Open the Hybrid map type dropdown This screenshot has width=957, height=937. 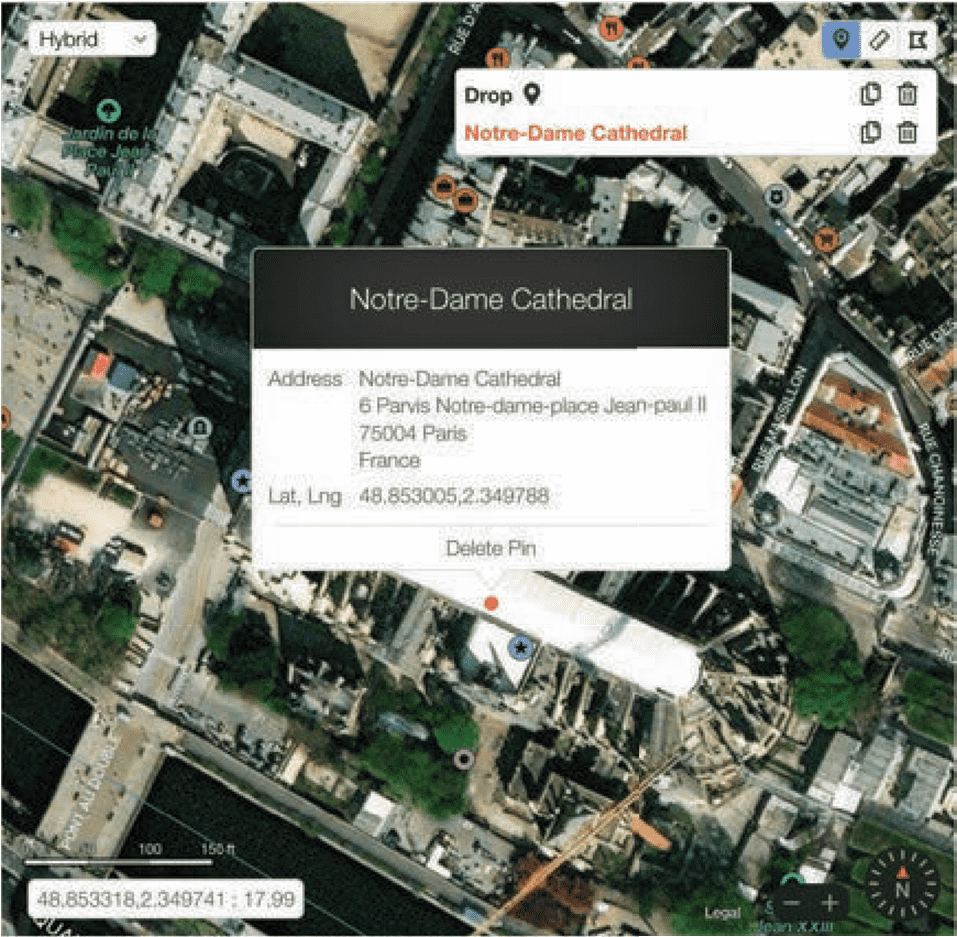click(x=92, y=39)
